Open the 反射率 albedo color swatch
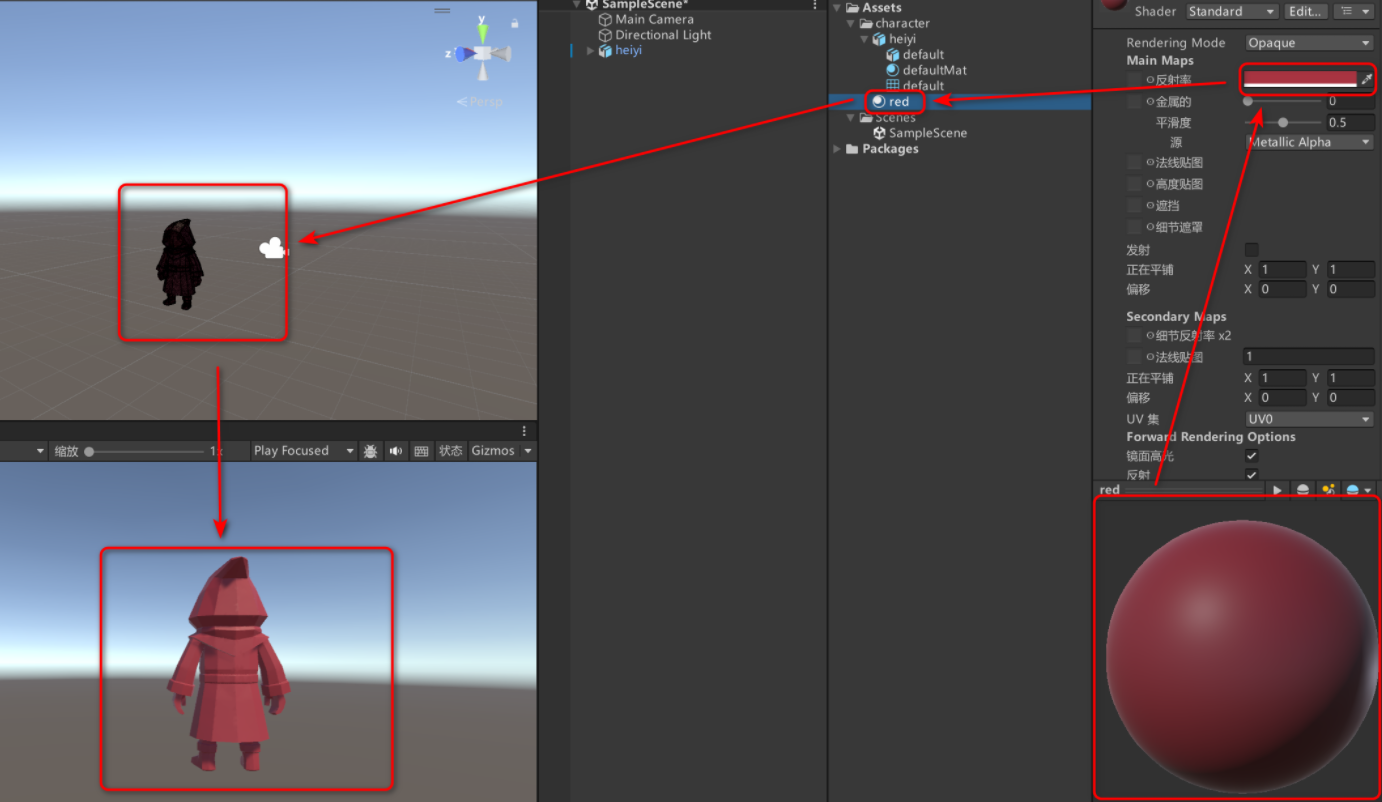 click(1300, 79)
